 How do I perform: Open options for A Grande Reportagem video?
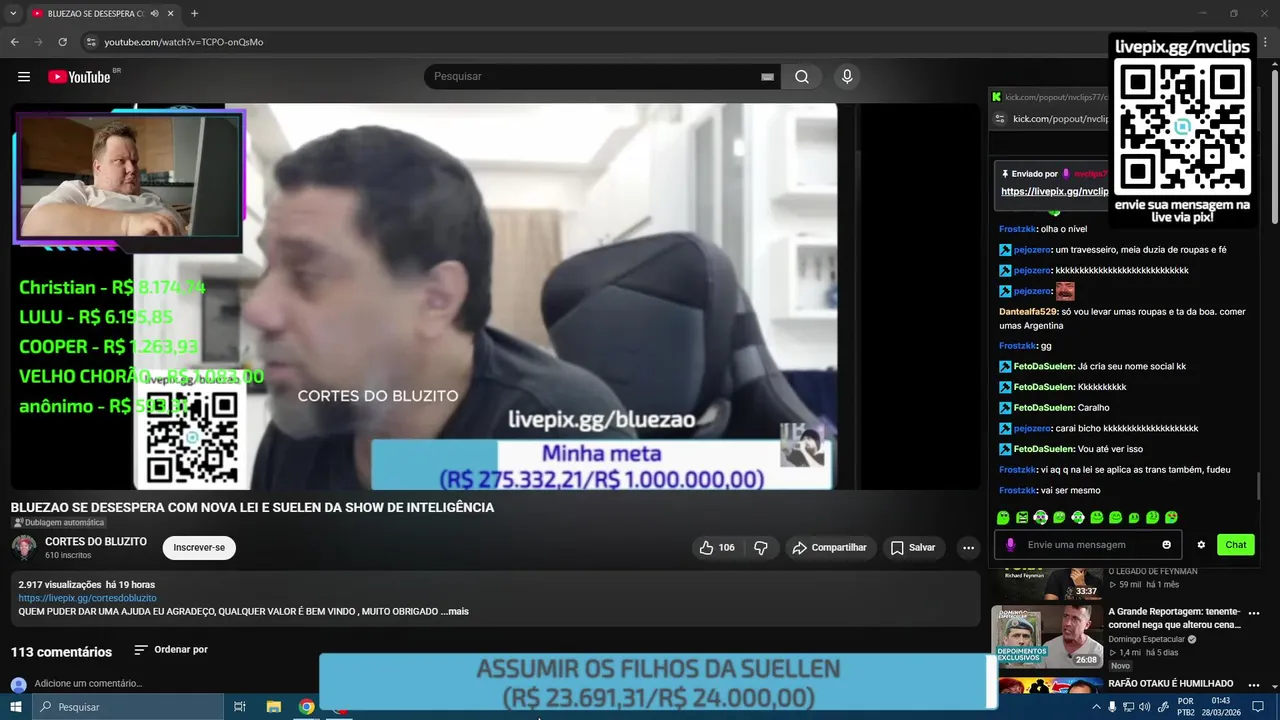pyautogui.click(x=1254, y=613)
